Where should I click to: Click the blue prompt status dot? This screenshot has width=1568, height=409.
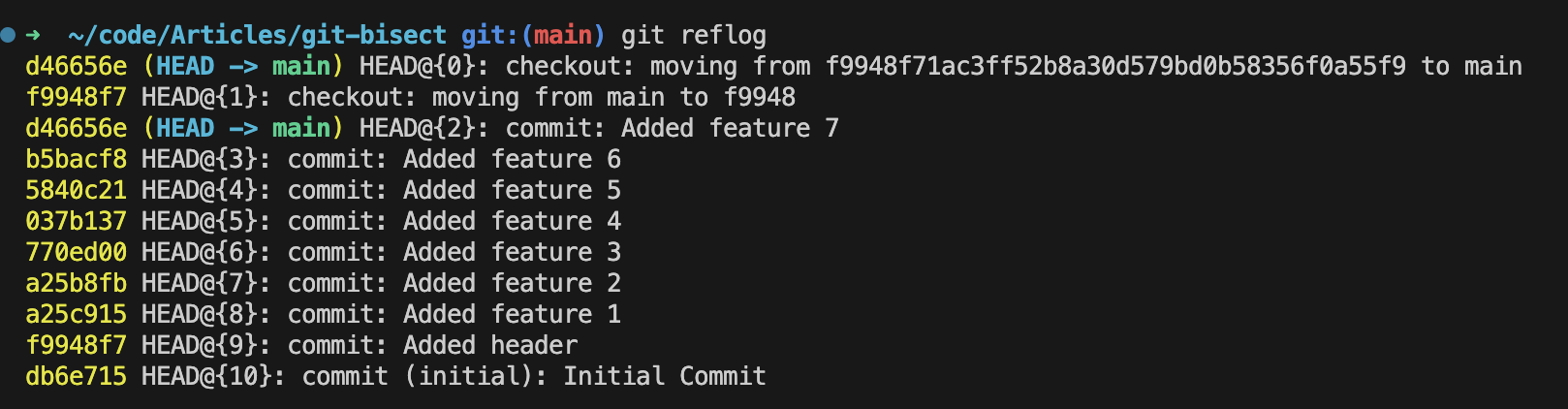pyautogui.click(x=8, y=36)
